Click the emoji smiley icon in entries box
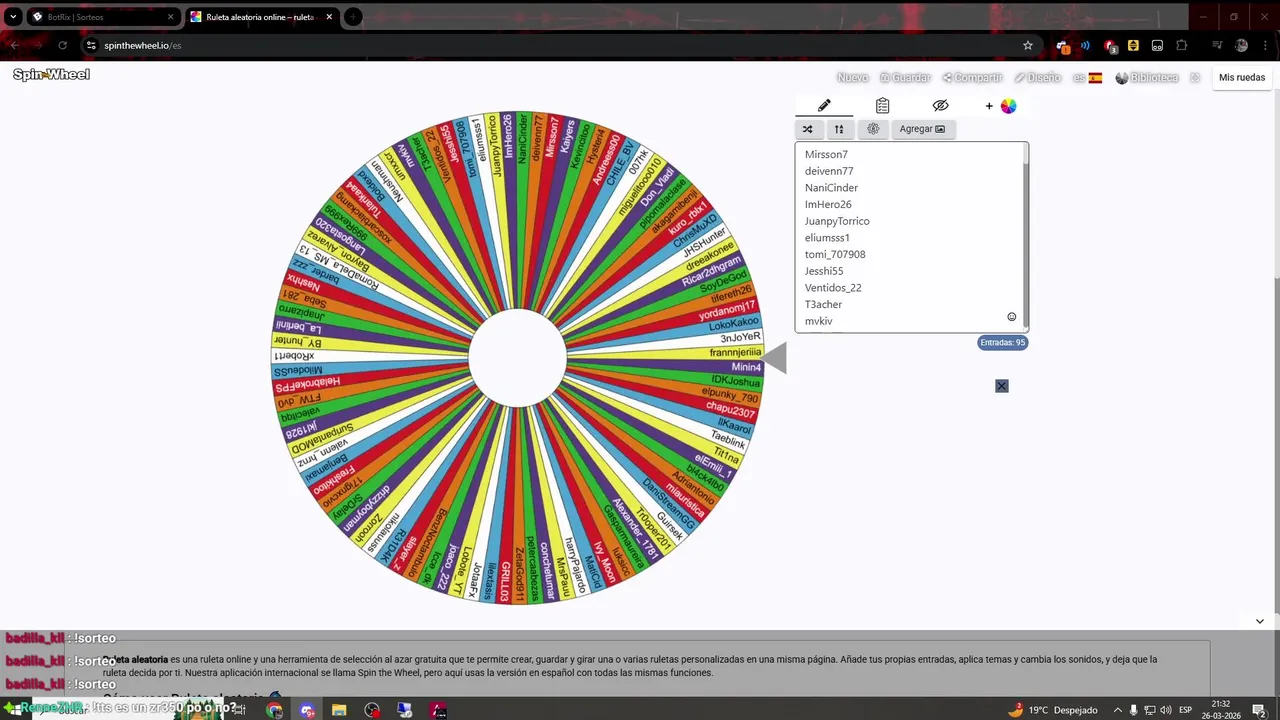 (1012, 317)
